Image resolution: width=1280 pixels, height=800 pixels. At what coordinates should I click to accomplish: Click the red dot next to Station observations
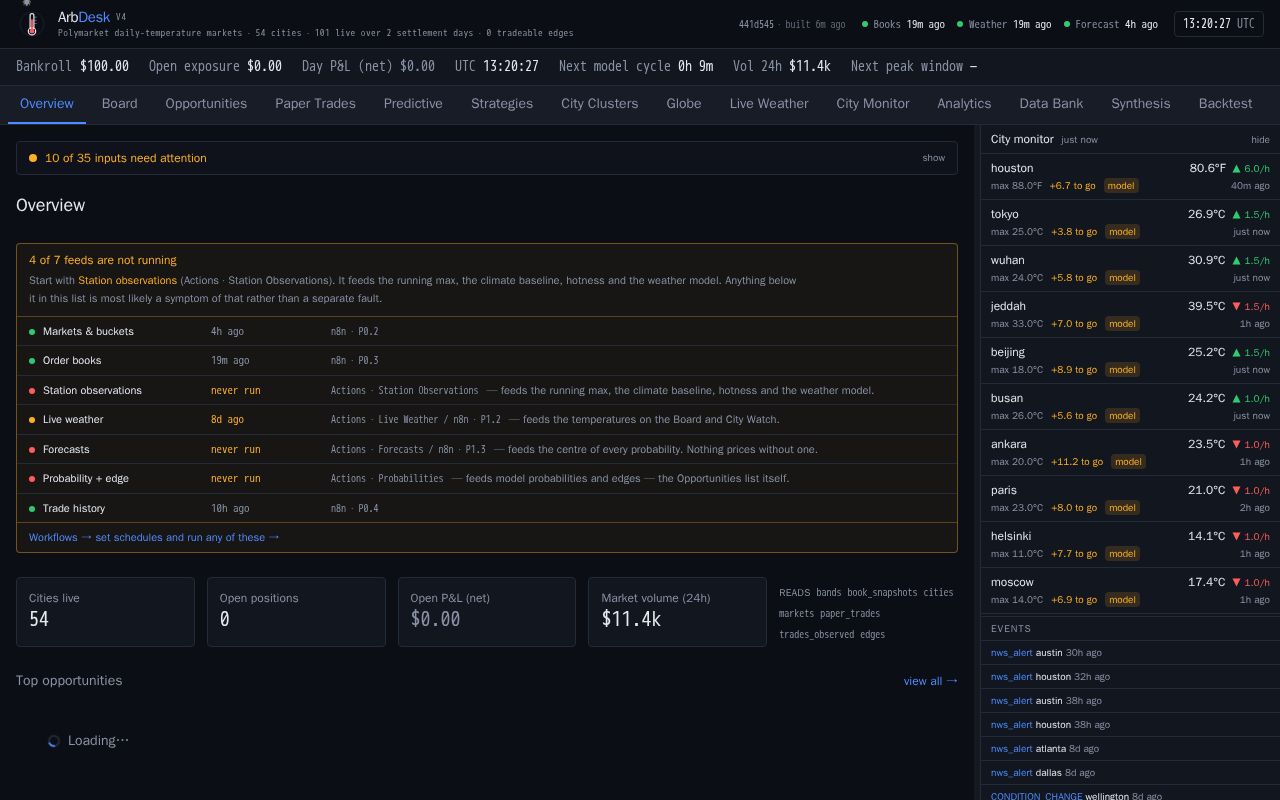tap(32, 391)
